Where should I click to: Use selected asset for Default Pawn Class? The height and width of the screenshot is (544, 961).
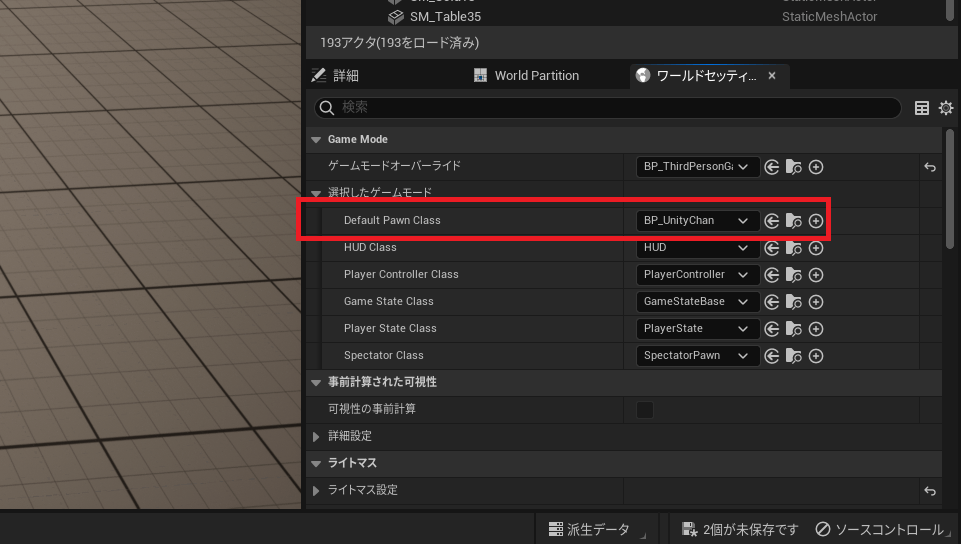coord(772,221)
